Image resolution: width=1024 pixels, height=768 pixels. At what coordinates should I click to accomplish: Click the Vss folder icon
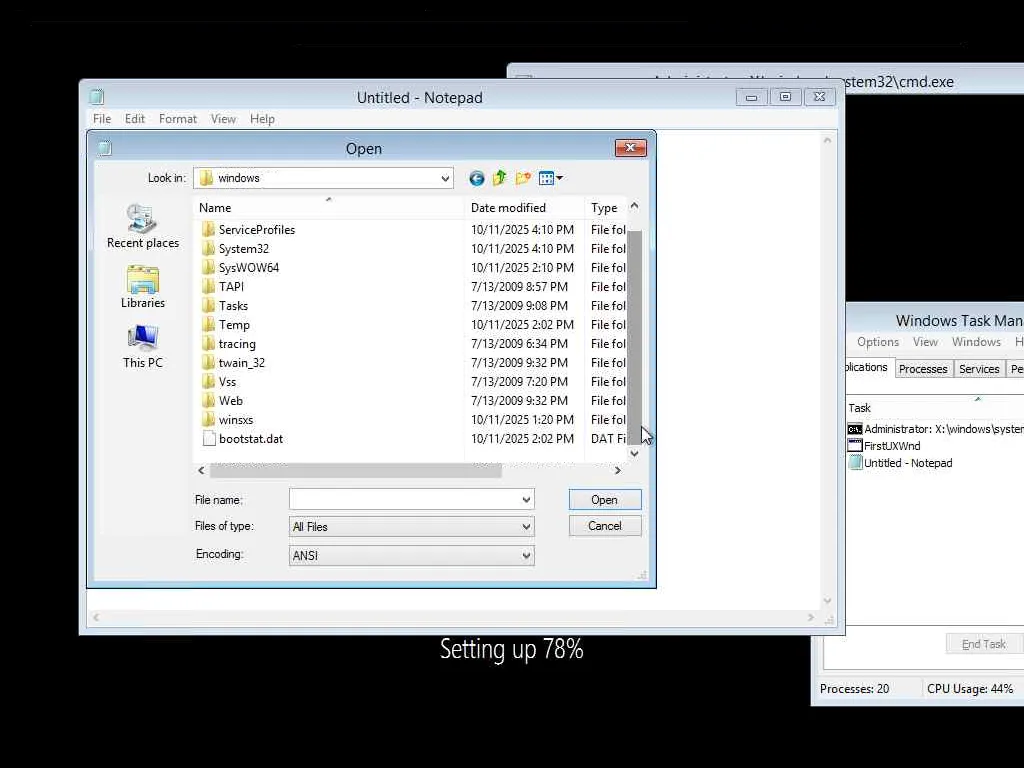(208, 381)
